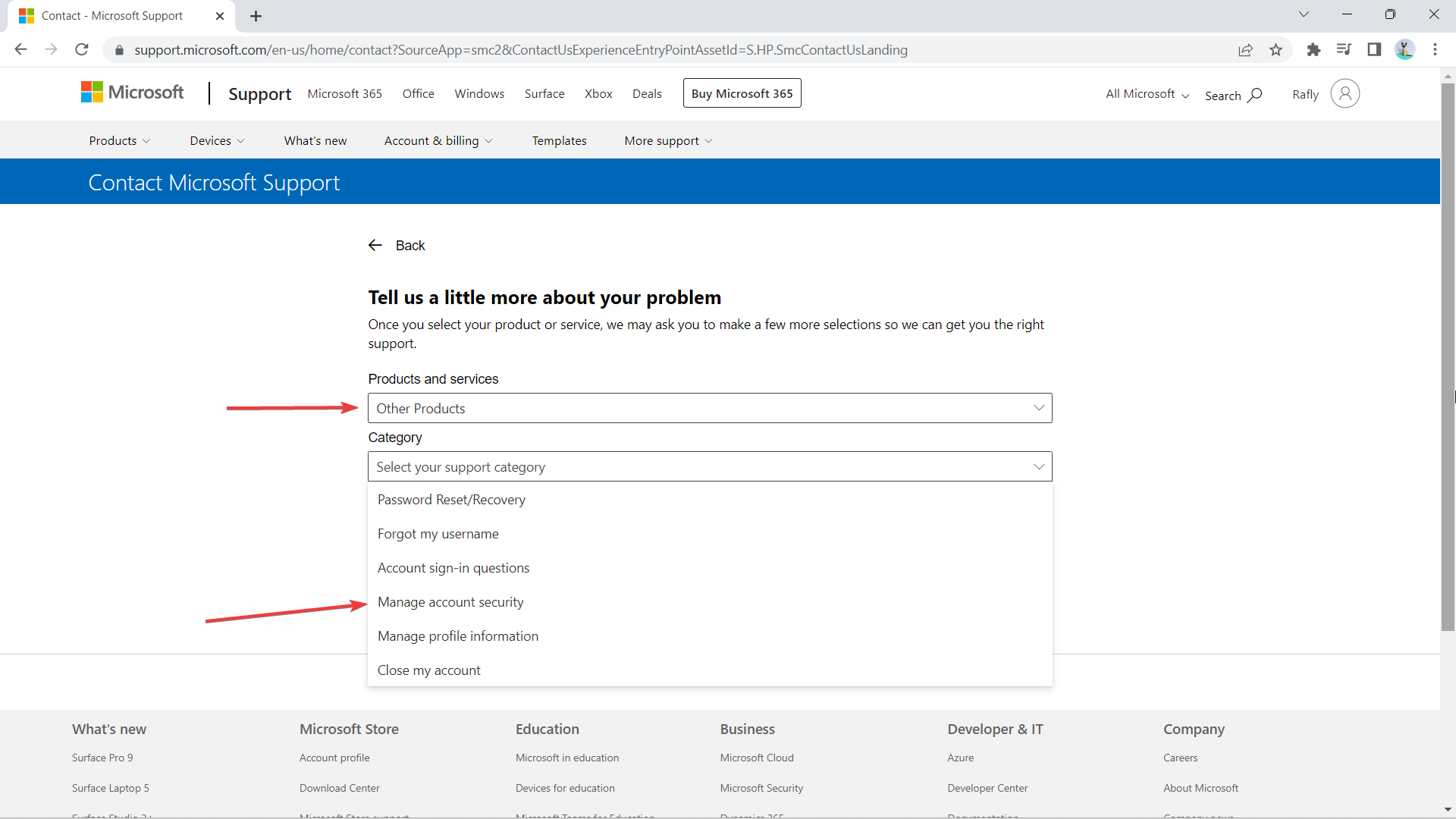Open the tab search chevron
This screenshot has width=1456, height=819.
[1304, 14]
